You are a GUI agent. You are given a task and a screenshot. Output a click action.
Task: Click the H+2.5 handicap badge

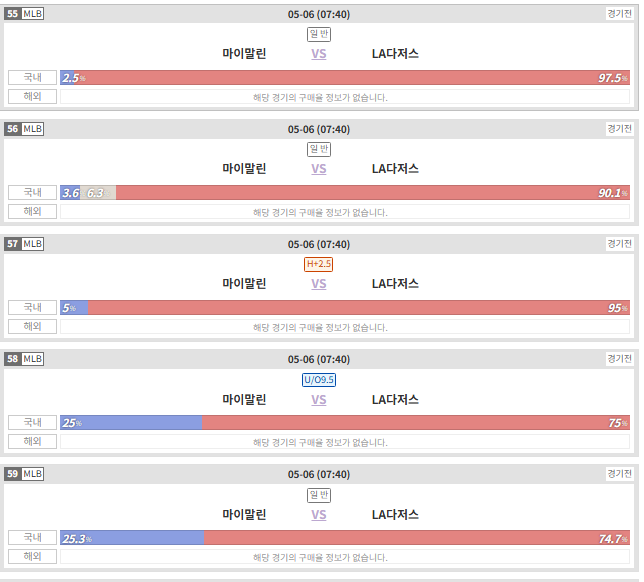coord(319,264)
